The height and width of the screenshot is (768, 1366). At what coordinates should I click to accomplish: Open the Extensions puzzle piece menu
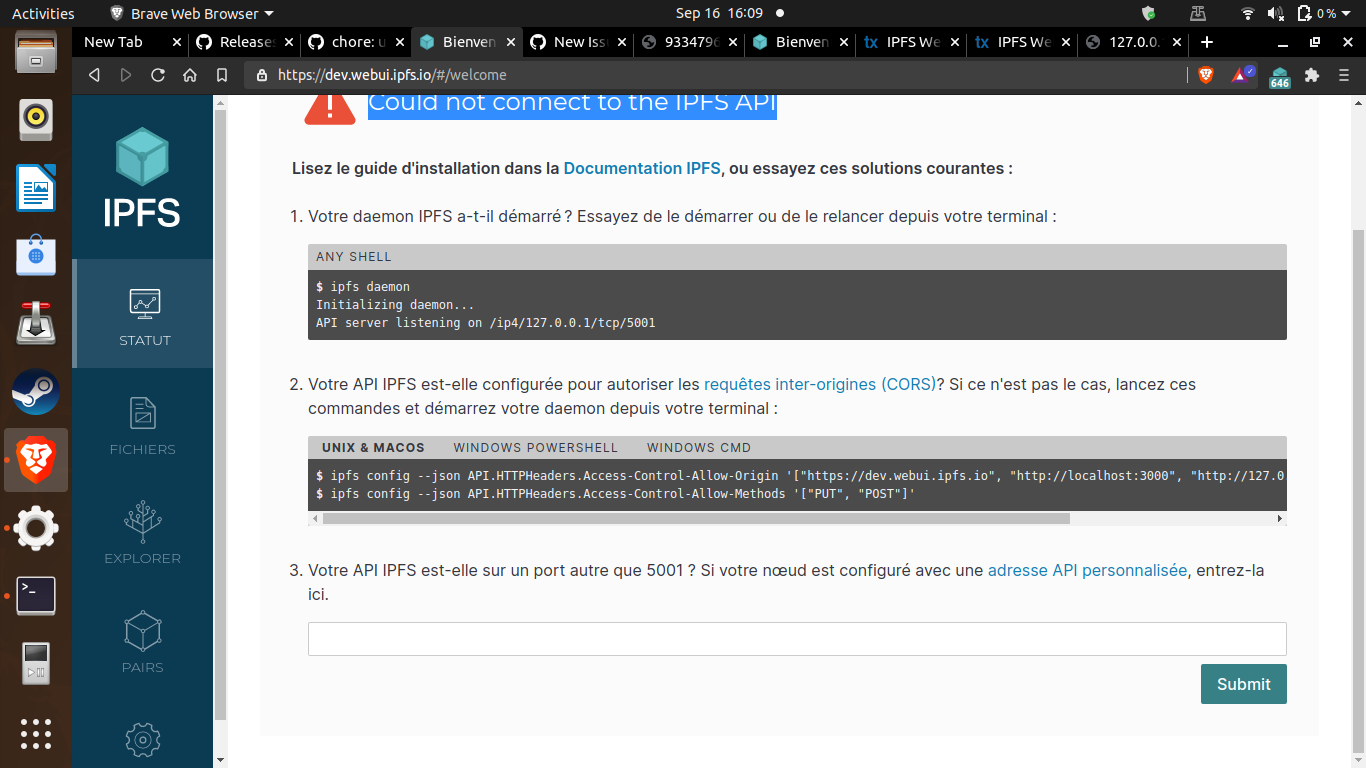point(1312,75)
